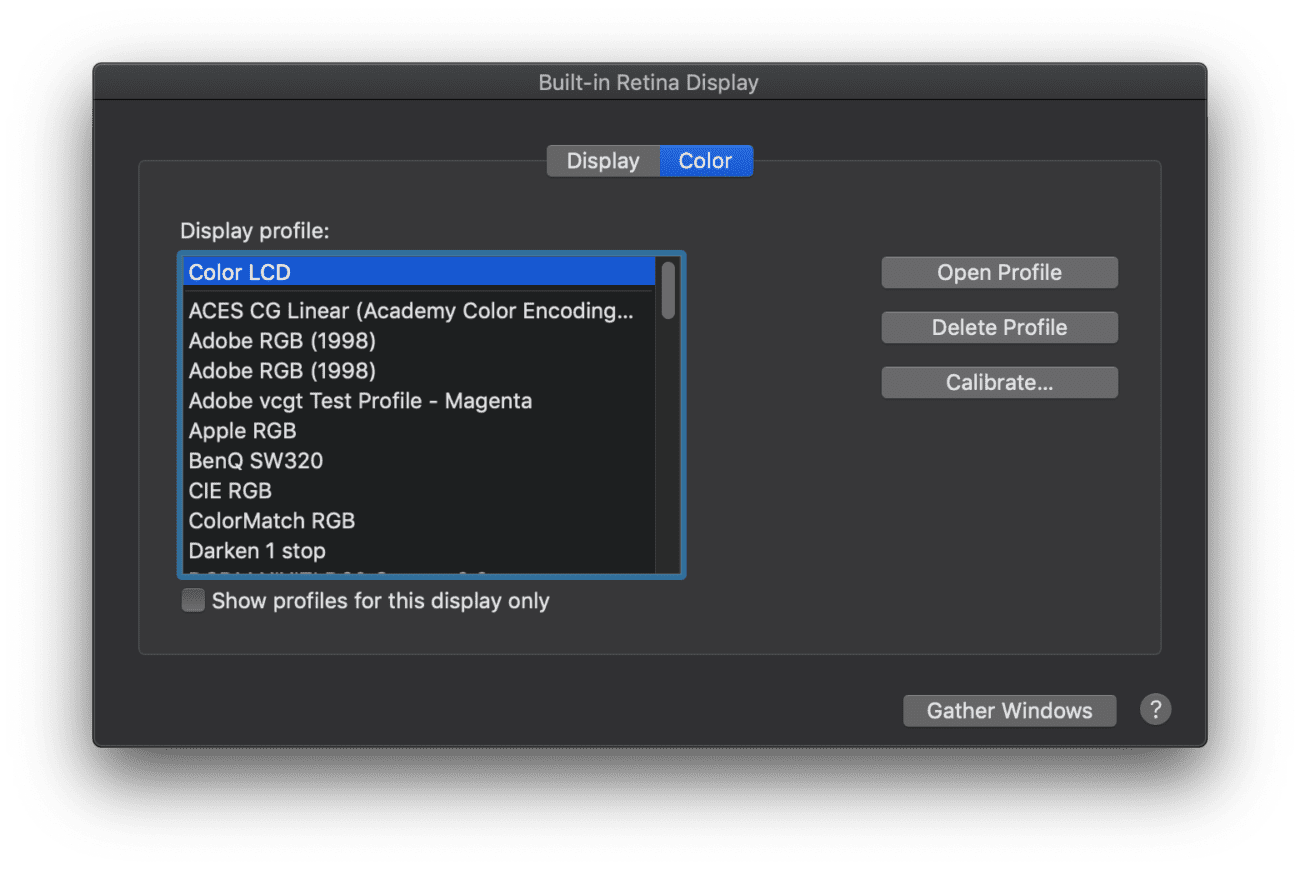Click the Gather Windows button

(x=1009, y=710)
